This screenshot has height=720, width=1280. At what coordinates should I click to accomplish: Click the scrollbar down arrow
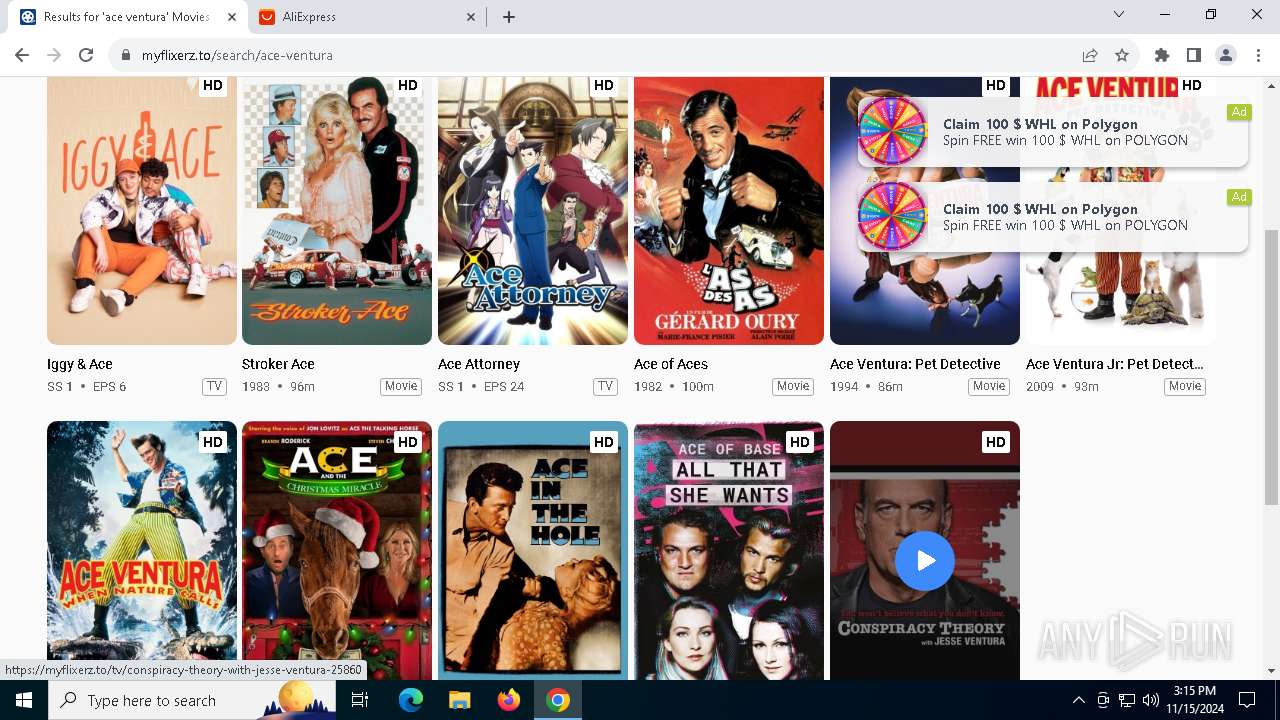pos(1272,671)
